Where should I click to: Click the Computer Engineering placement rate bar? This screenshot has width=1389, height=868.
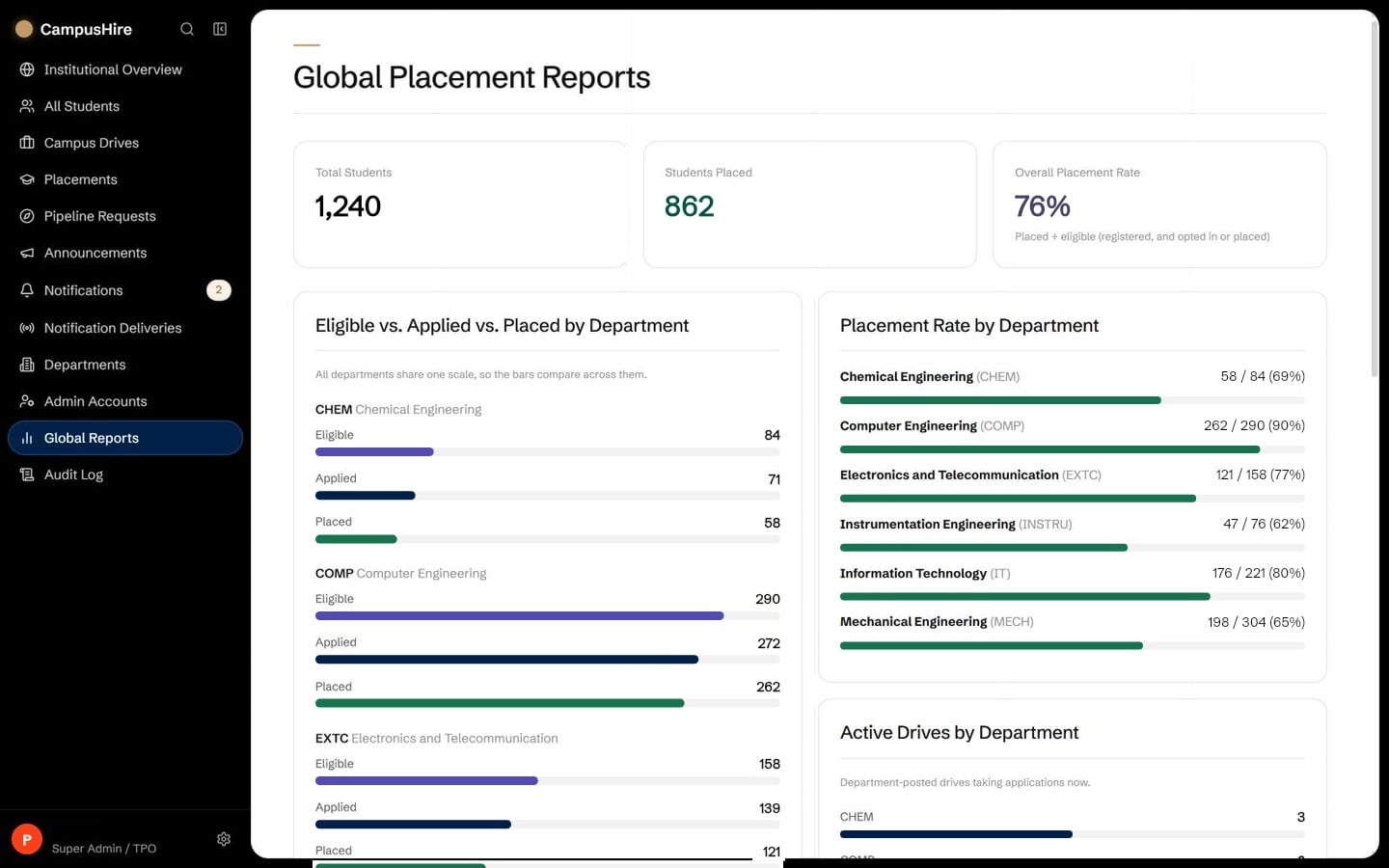pyautogui.click(x=1073, y=449)
